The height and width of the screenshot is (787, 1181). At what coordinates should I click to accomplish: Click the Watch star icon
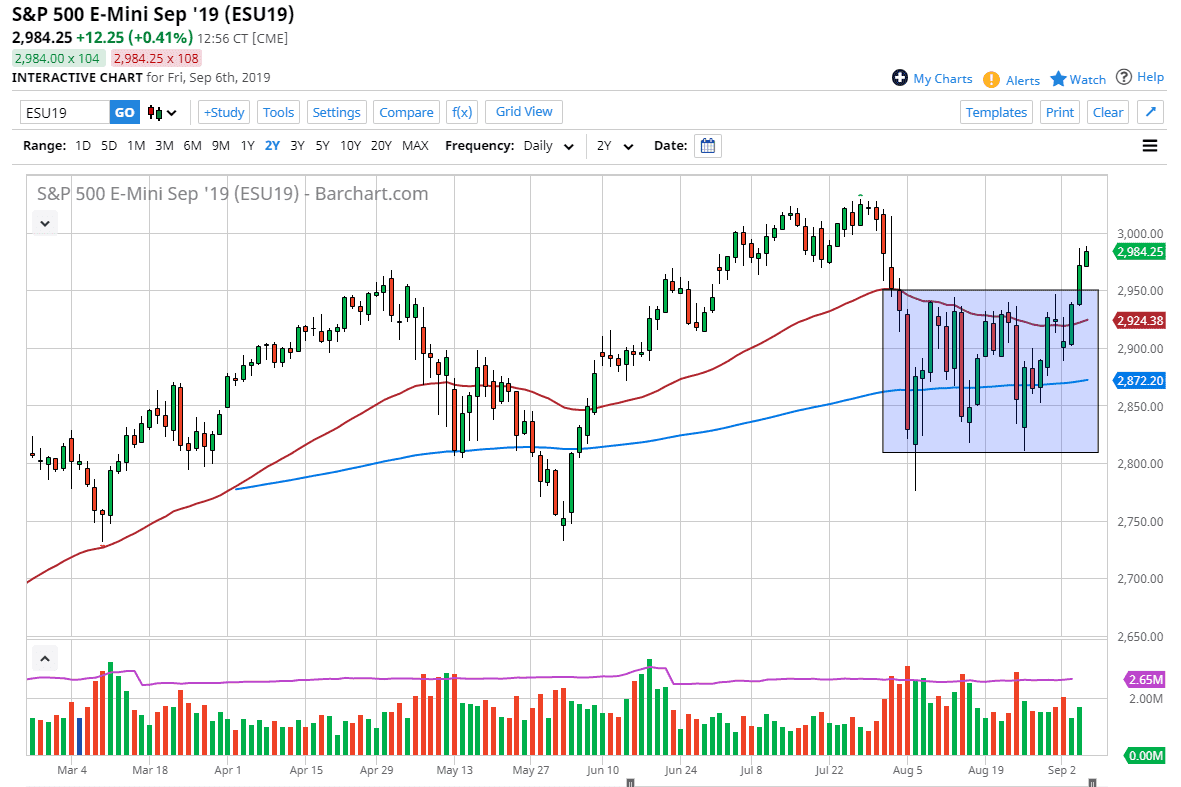click(1058, 79)
